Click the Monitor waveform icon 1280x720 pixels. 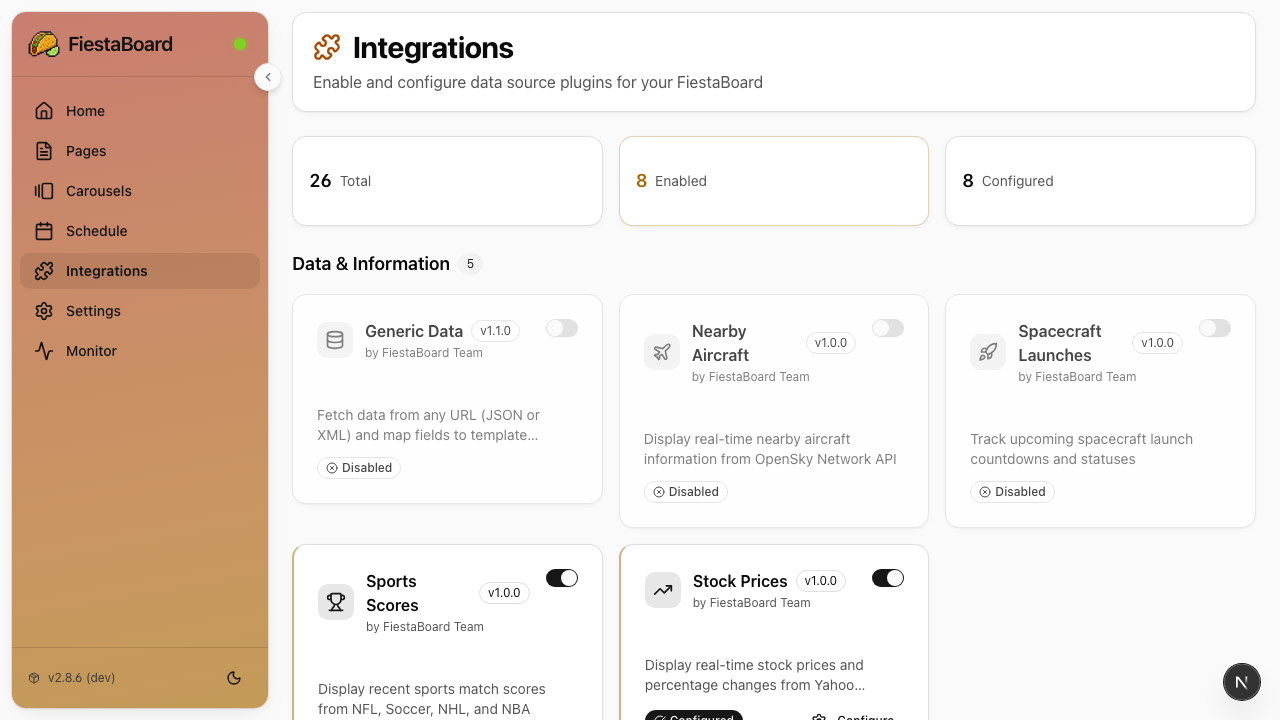(44, 351)
